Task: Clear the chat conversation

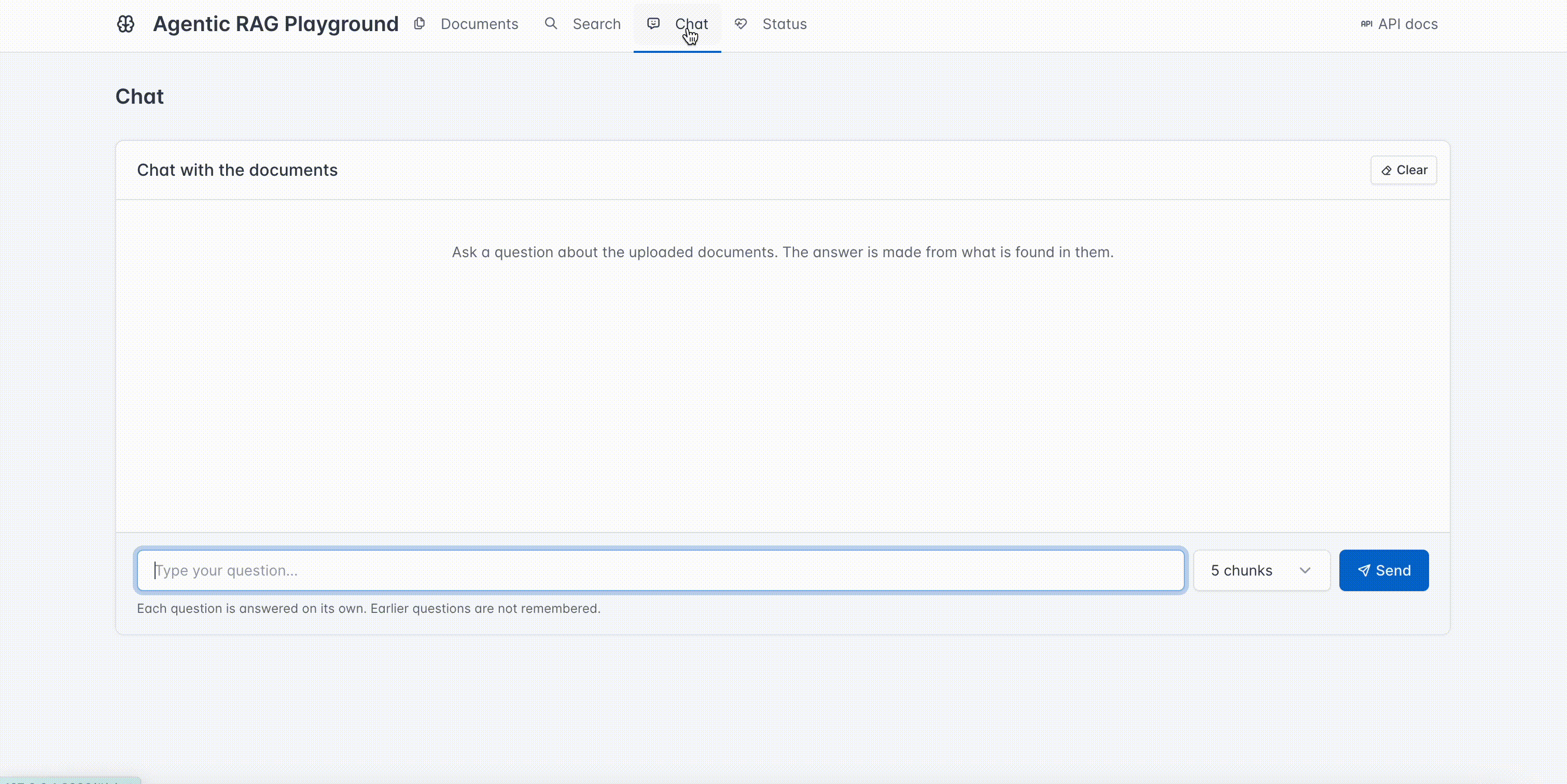Action: point(1403,170)
